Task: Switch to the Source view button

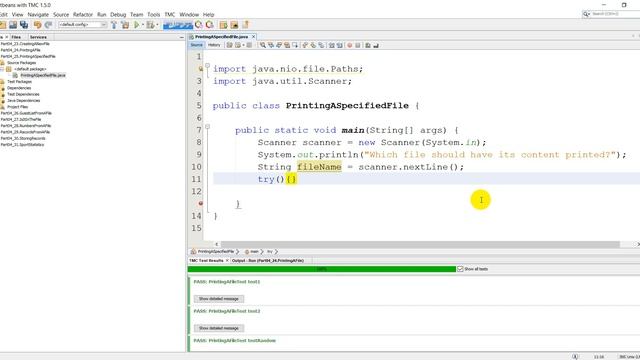Action: coord(197,45)
